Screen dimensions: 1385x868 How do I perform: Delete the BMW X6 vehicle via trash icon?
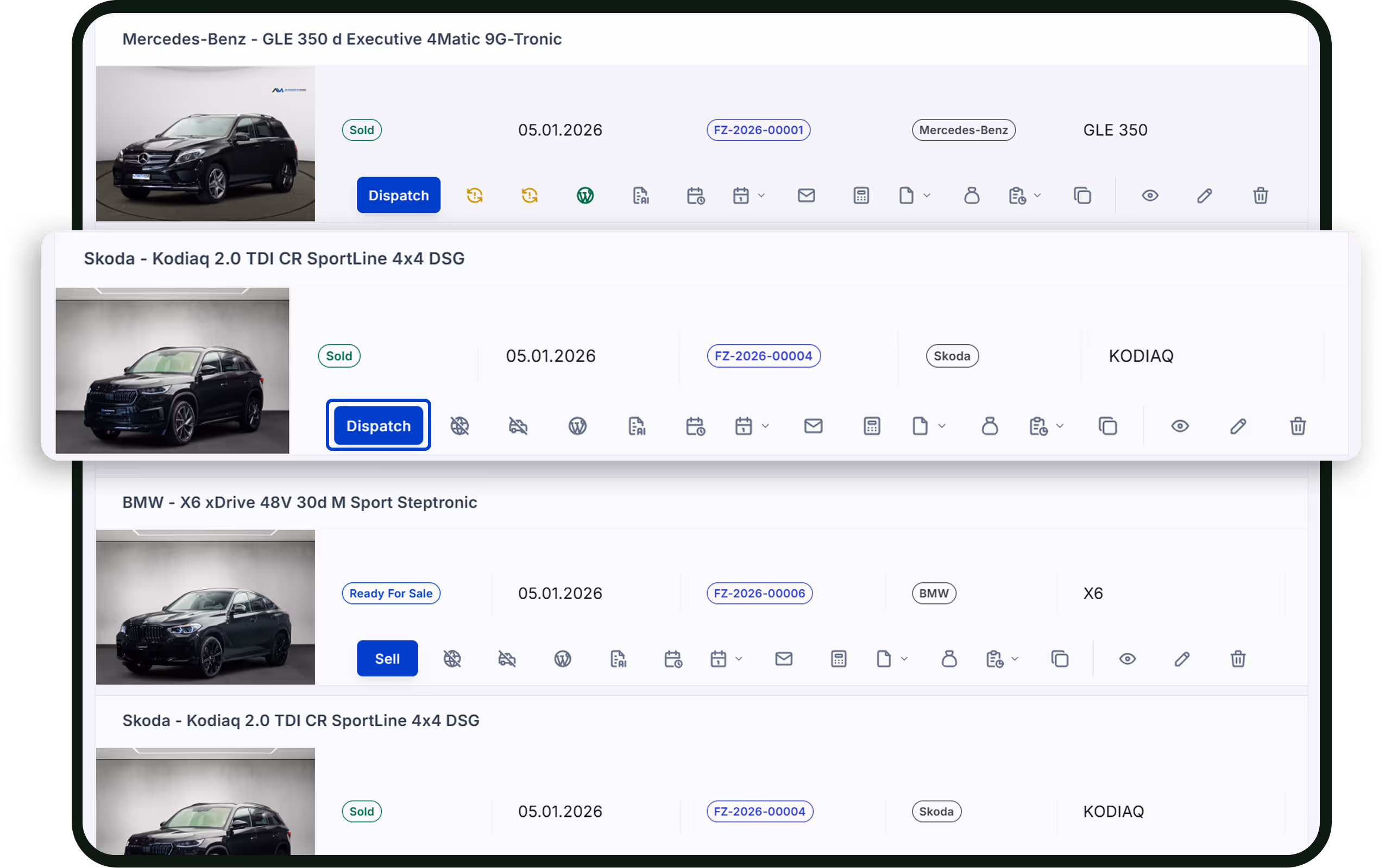(1237, 658)
